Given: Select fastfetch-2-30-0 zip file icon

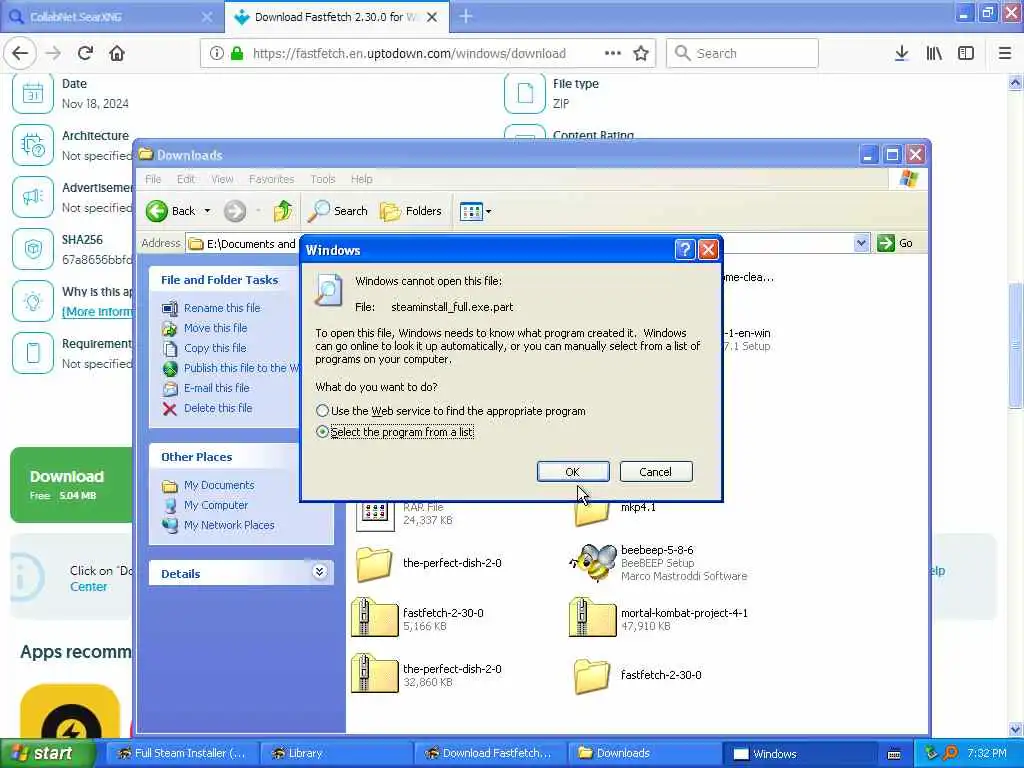Looking at the screenshot, I should tap(374, 618).
